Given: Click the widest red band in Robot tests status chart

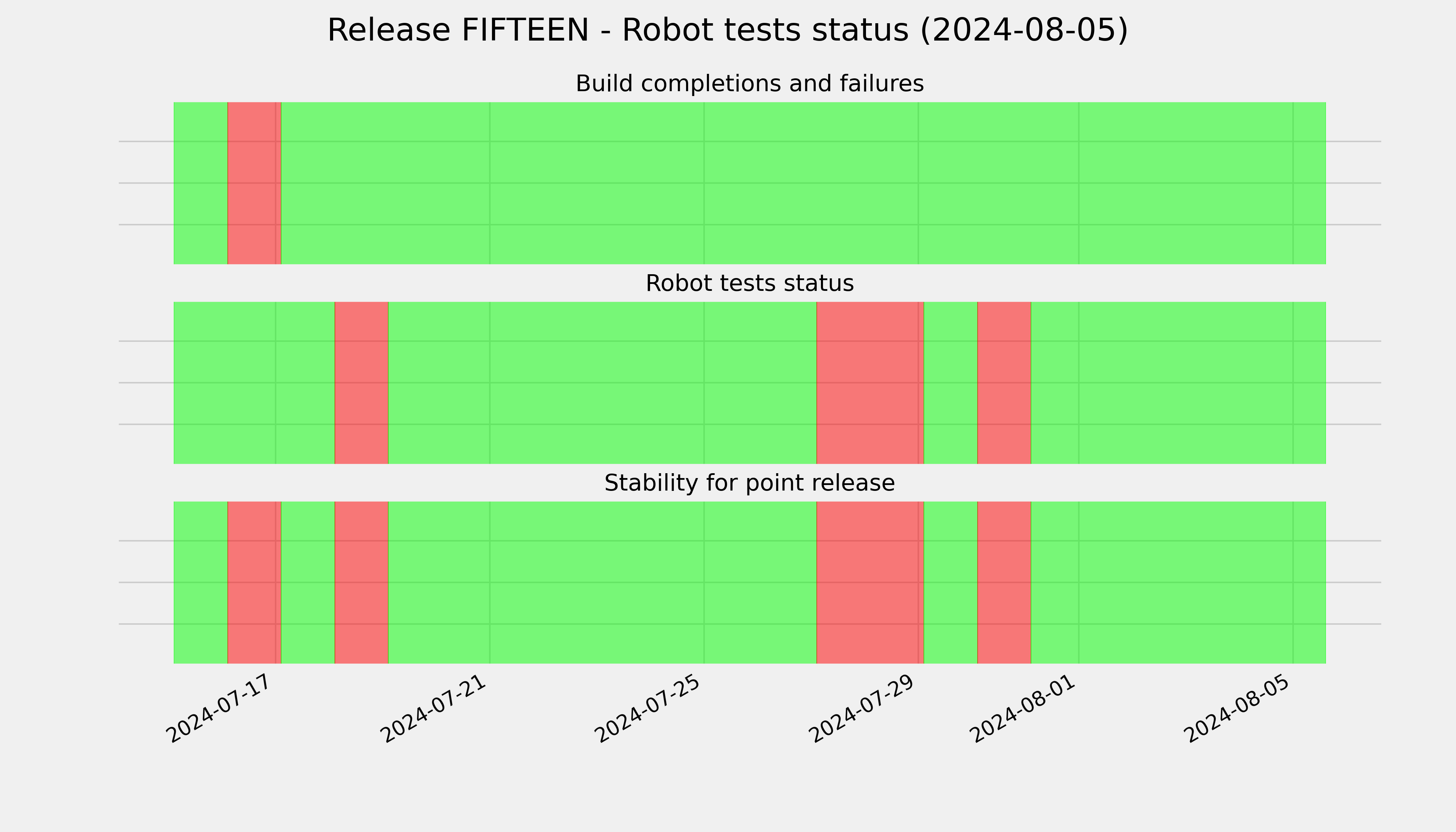Looking at the screenshot, I should 870,383.
